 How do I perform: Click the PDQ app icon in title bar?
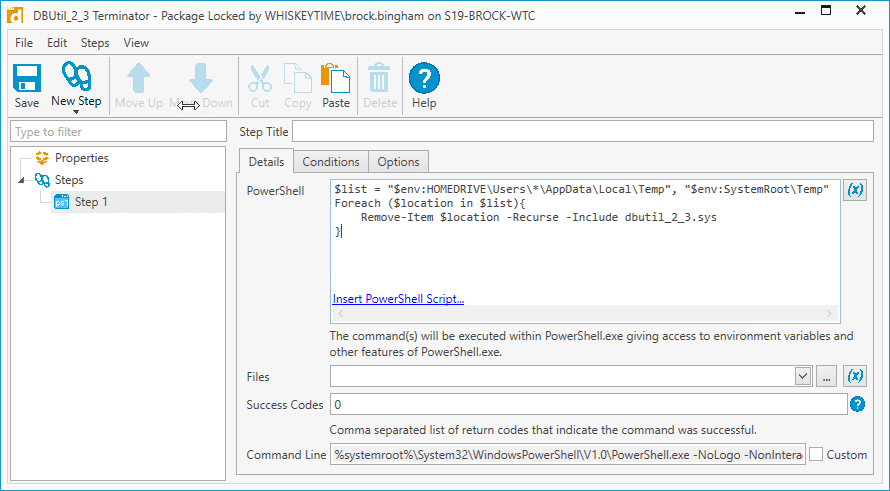point(15,15)
